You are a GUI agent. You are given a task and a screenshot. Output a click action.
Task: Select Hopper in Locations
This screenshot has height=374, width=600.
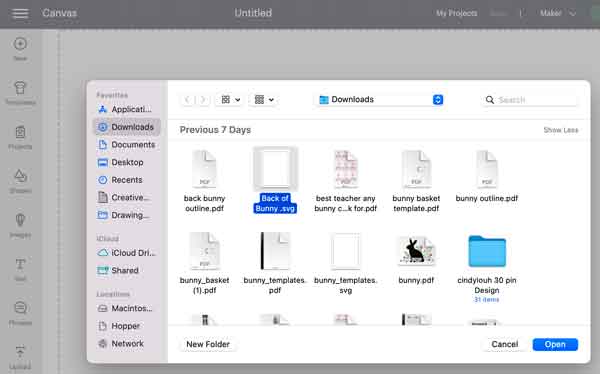coord(127,326)
